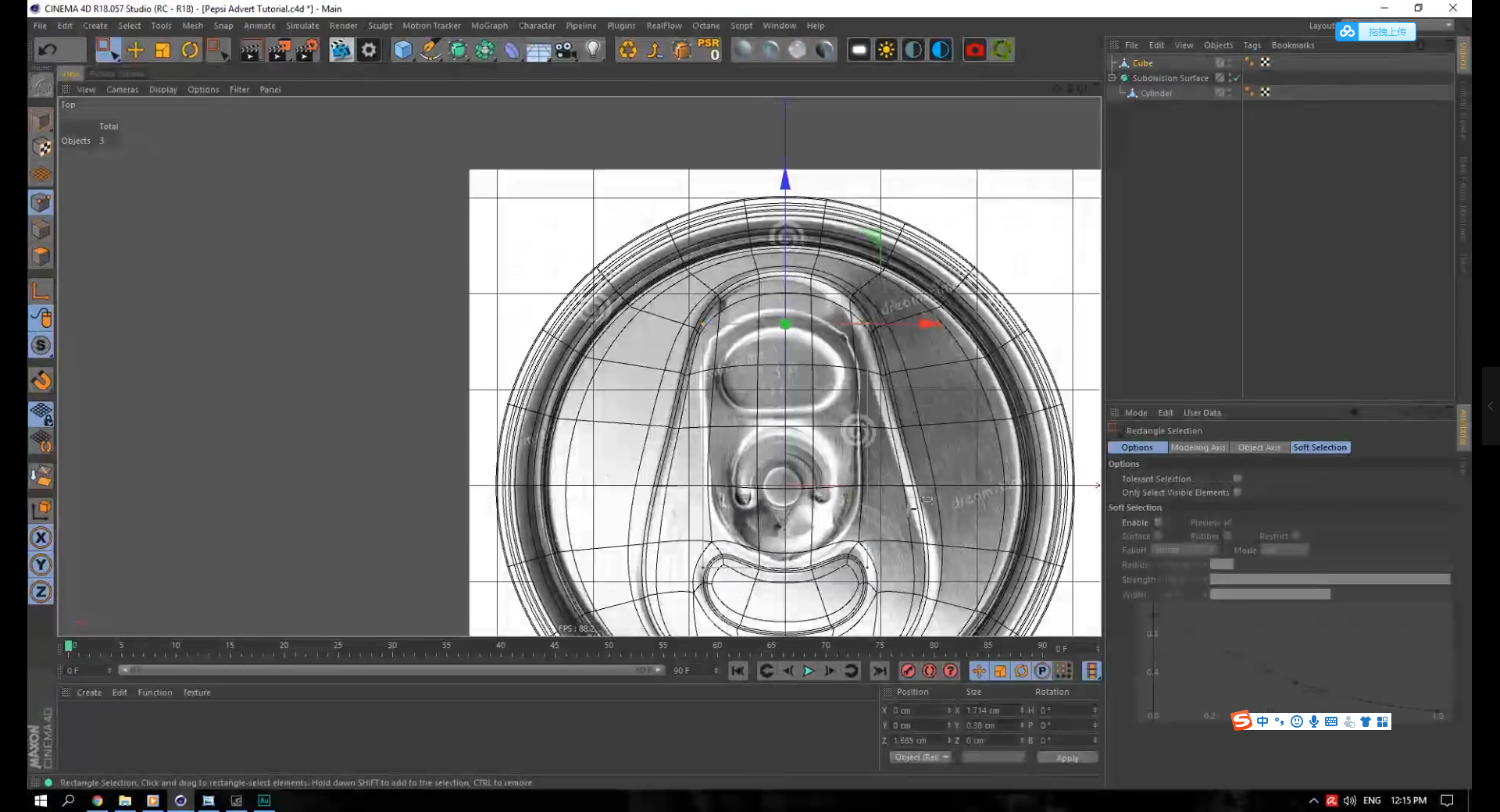Click the Undo arrow in the toolbar

[48, 50]
